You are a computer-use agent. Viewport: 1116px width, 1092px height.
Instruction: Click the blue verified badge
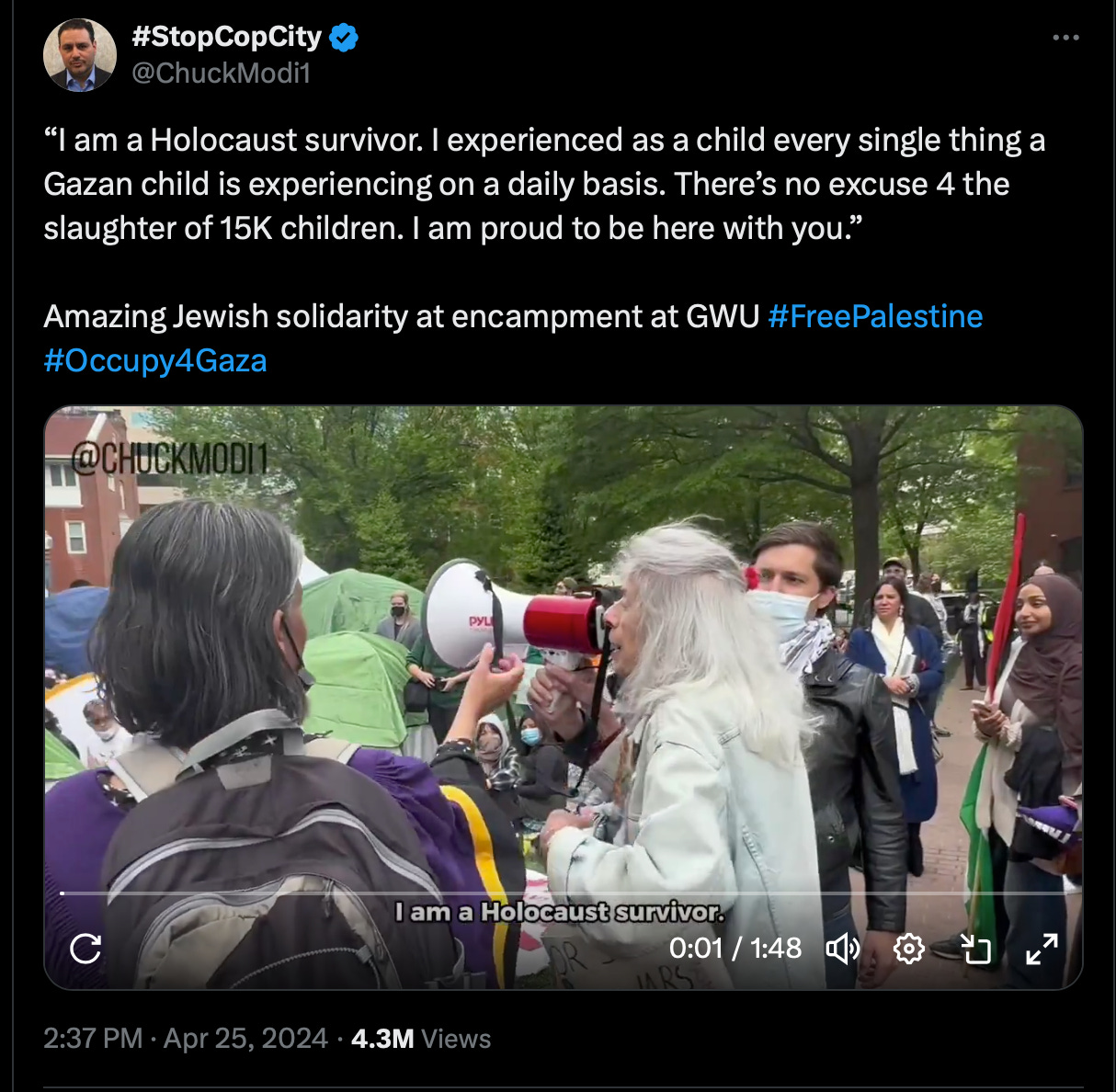(344, 38)
